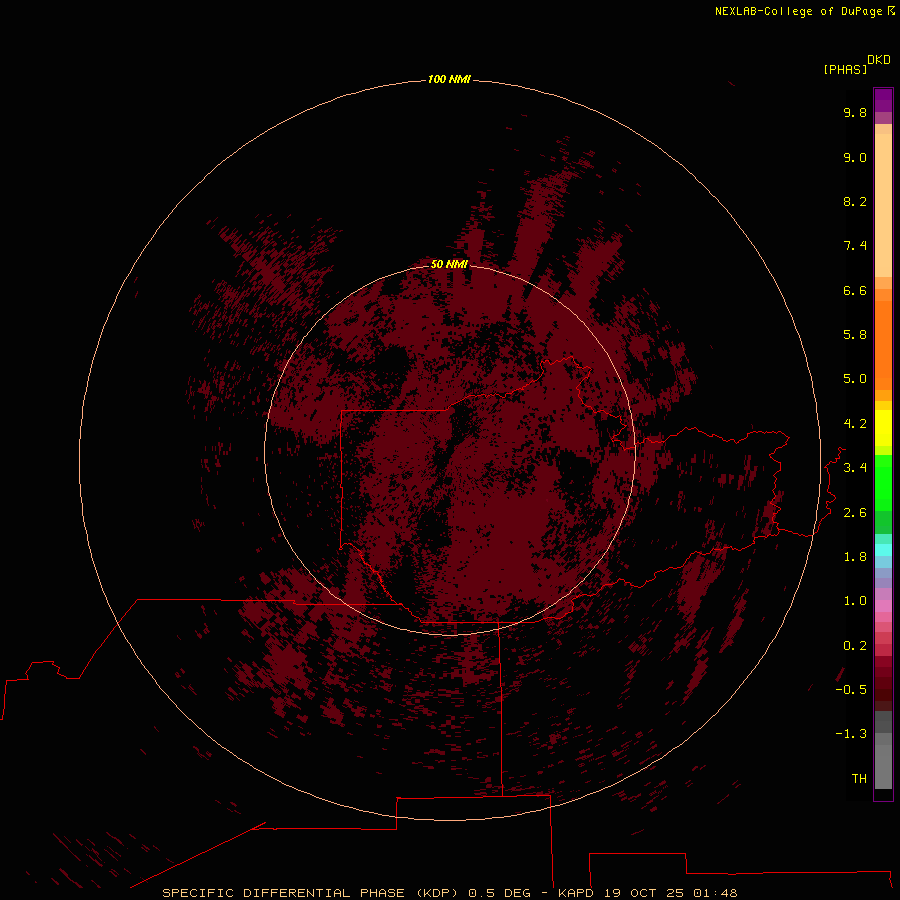900x900 pixels.
Task: Click the 4.2 legend value
Action: [855, 424]
